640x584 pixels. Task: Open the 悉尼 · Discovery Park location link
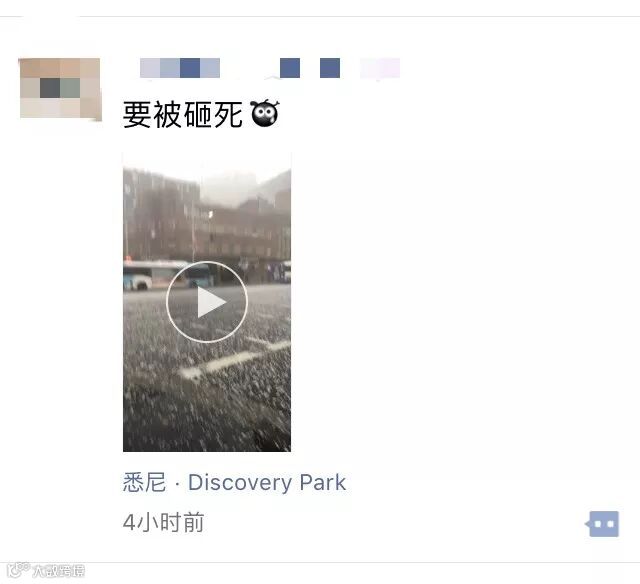click(235, 482)
